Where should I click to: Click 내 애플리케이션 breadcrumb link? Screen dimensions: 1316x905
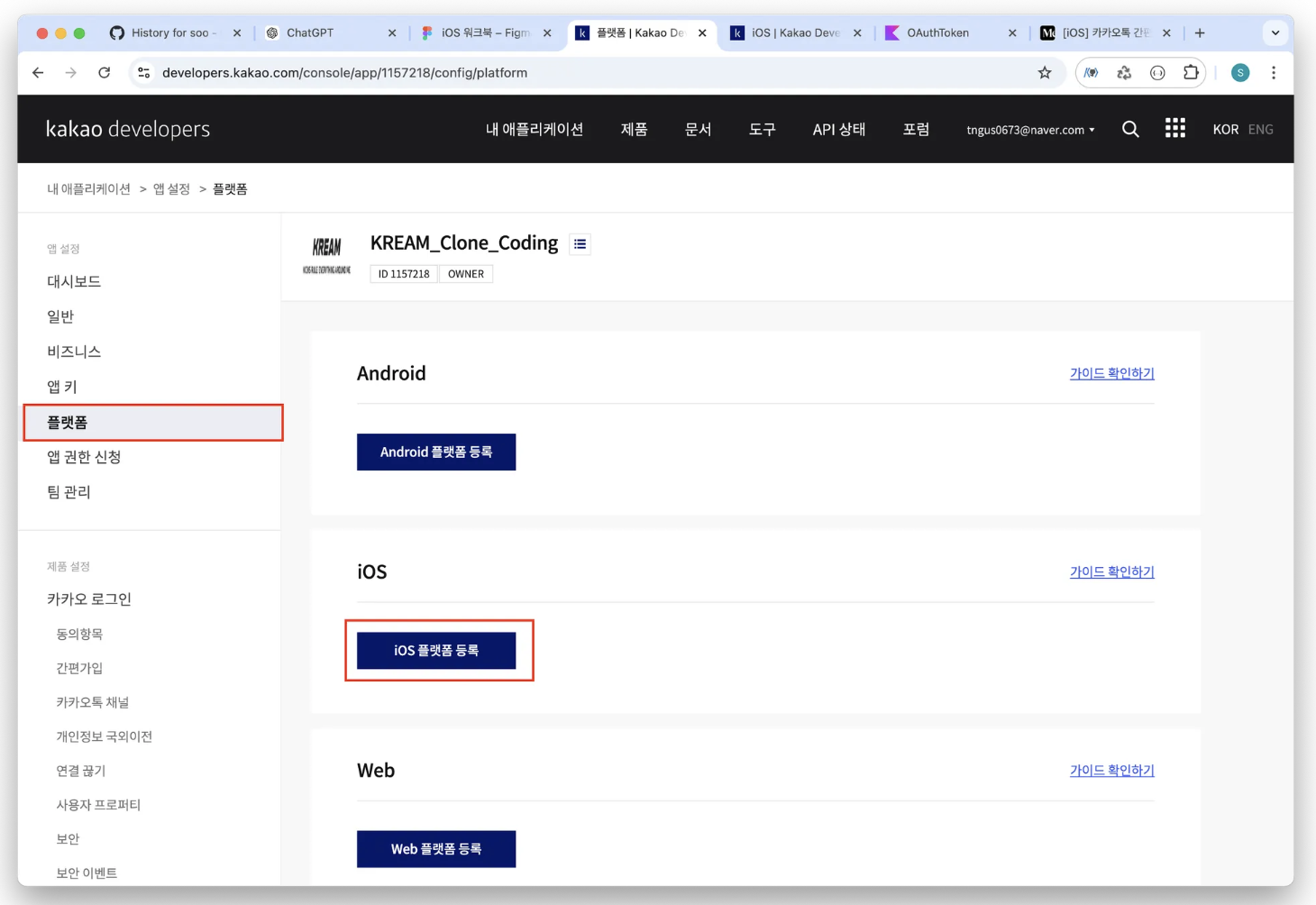(x=89, y=188)
